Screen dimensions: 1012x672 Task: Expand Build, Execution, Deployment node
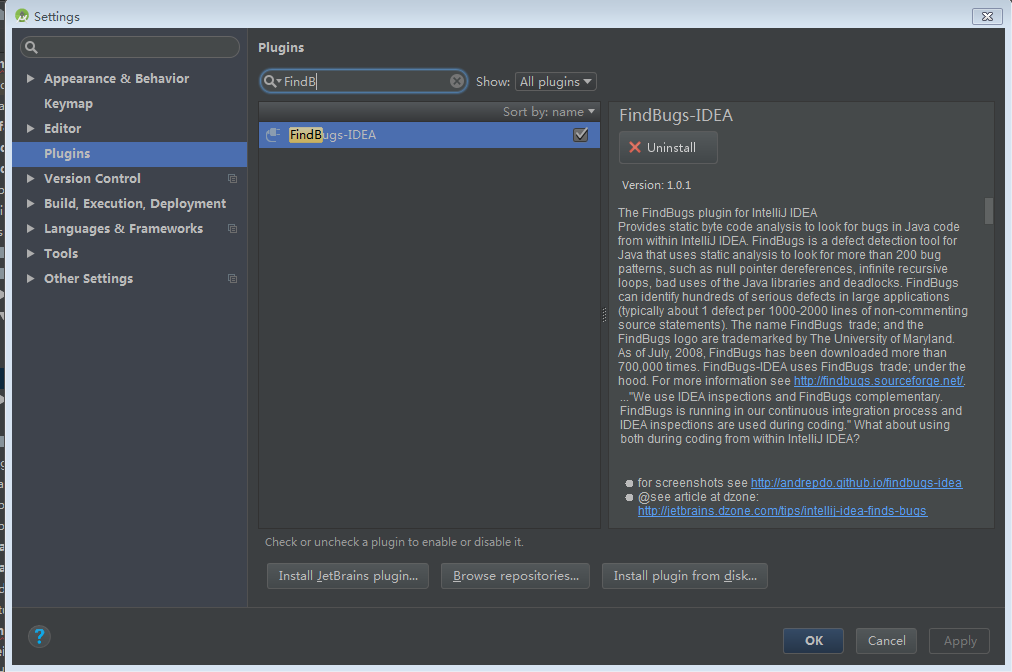pyautogui.click(x=30, y=203)
